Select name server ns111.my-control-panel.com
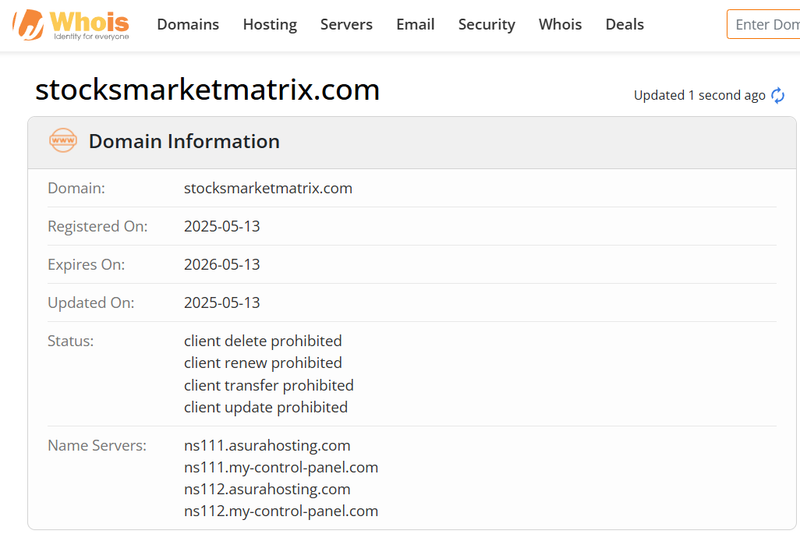The width and height of the screenshot is (800, 534). [281, 467]
